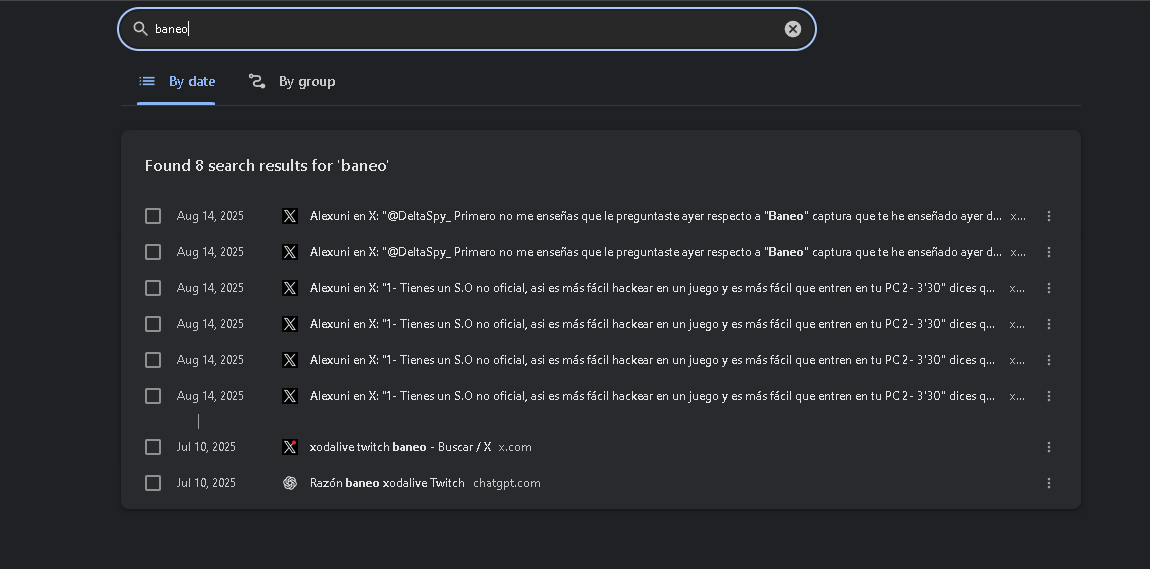
Task: Focus the history search field containing 'baneo'
Action: coord(466,29)
